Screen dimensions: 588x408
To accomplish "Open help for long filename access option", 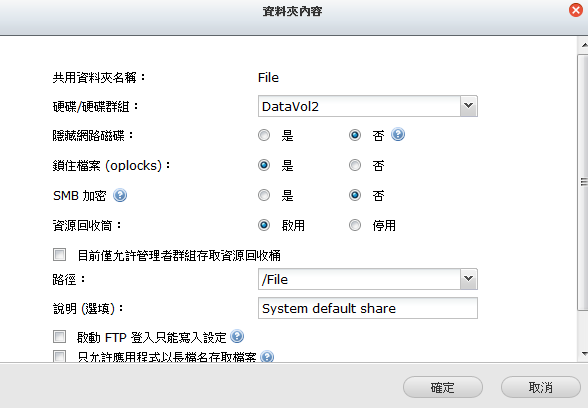I will click(267, 357).
